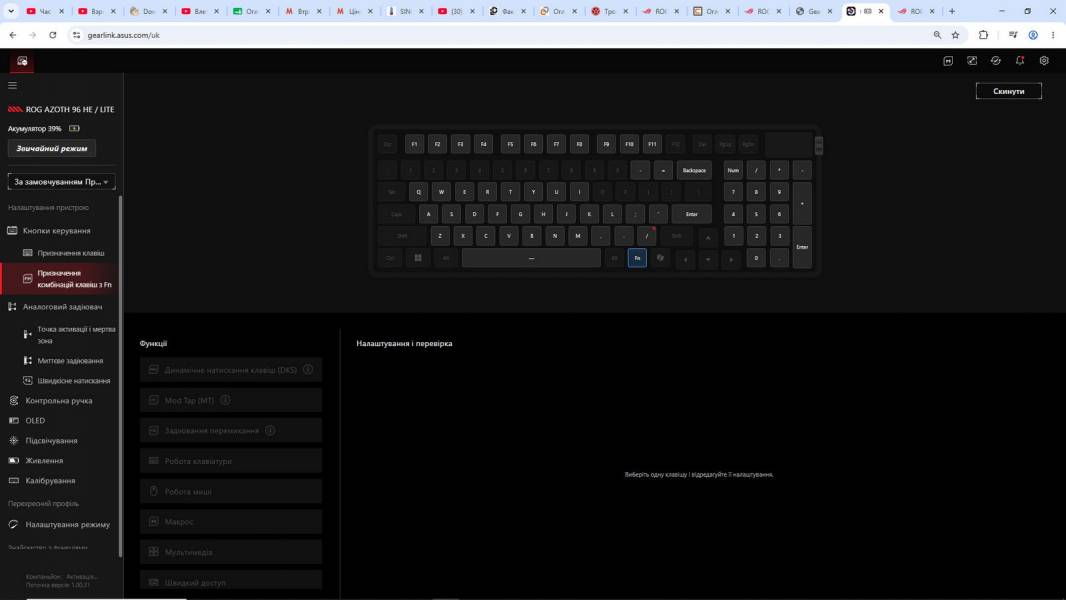Open the notifications bell icon
Image resolution: width=1066 pixels, height=600 pixels.
coord(1020,60)
